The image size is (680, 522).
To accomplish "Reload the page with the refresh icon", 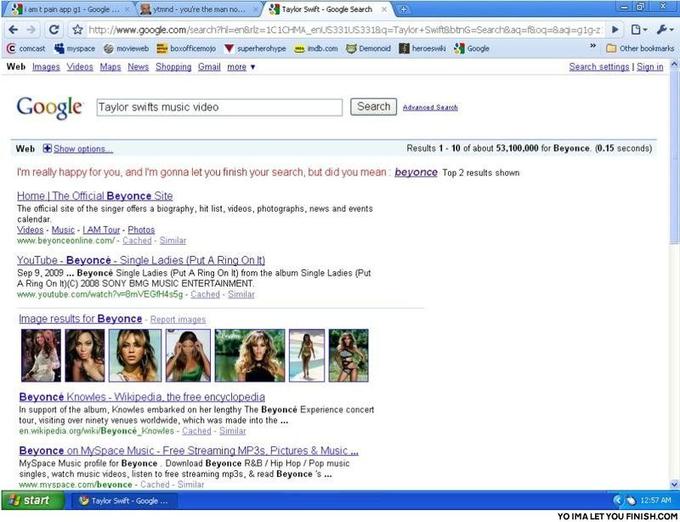I will coord(54,30).
